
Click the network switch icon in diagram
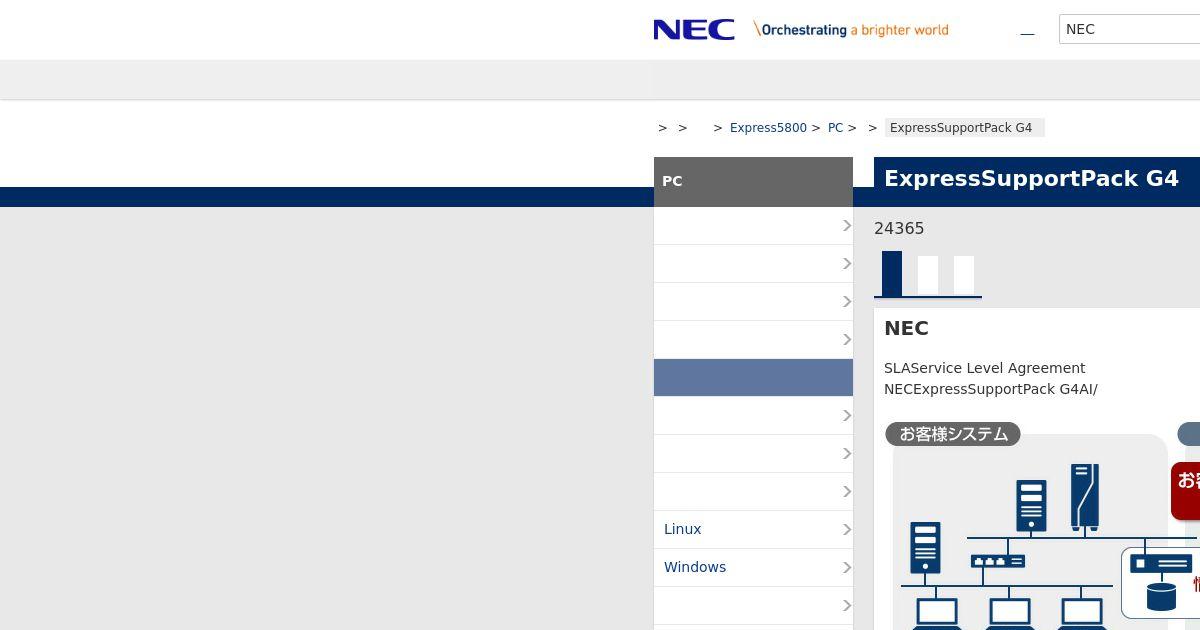(998, 561)
